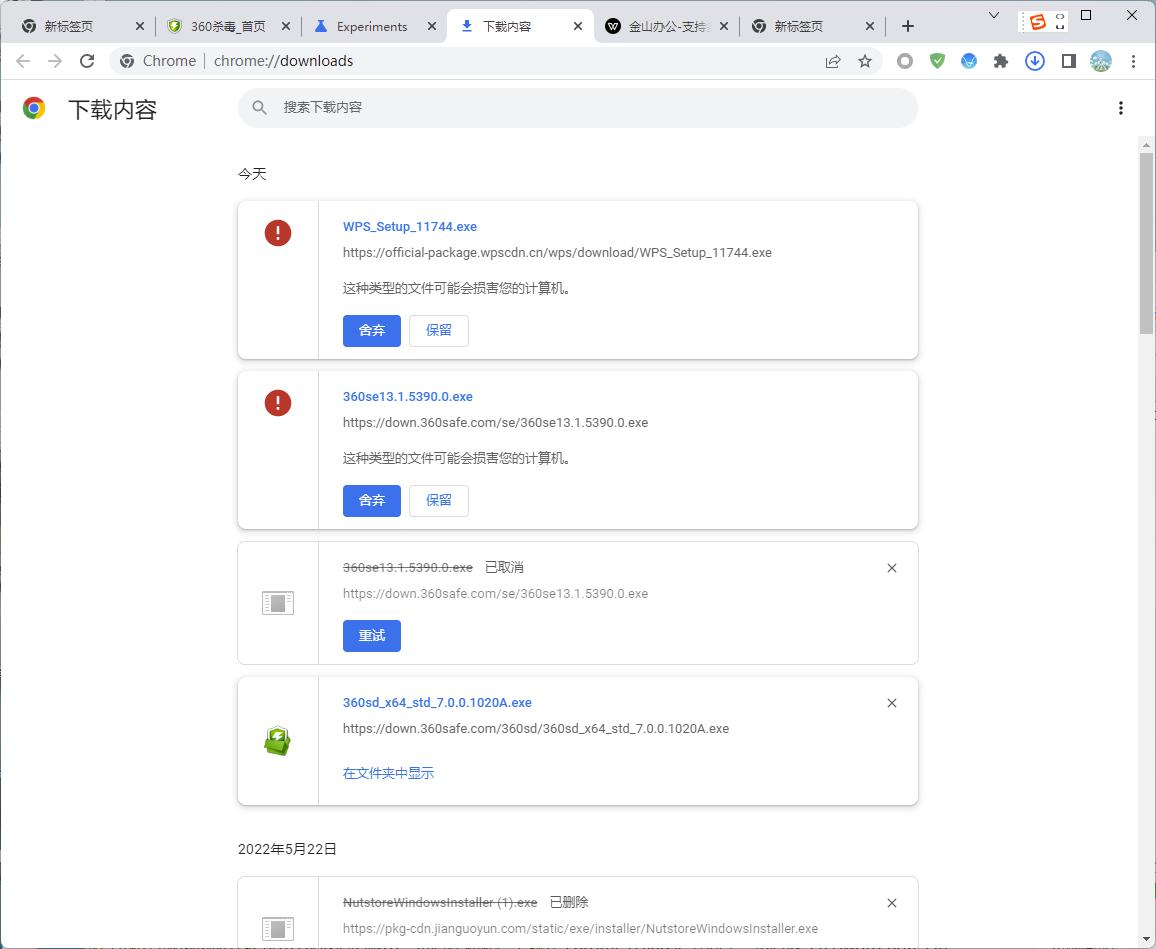Screen dimensions: 1156x949
Task: Switch to the Experiments tab
Action: coord(372,27)
